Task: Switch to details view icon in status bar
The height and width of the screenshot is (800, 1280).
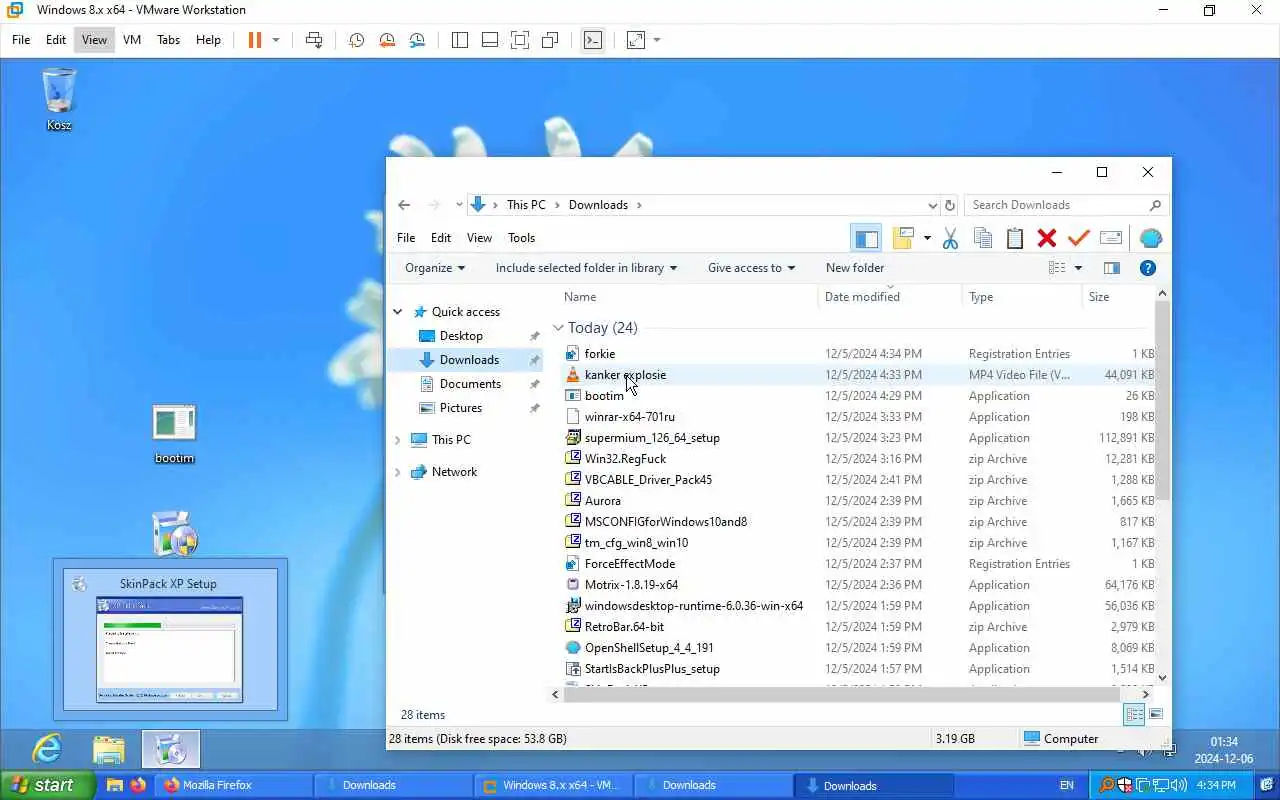Action: (x=1134, y=714)
